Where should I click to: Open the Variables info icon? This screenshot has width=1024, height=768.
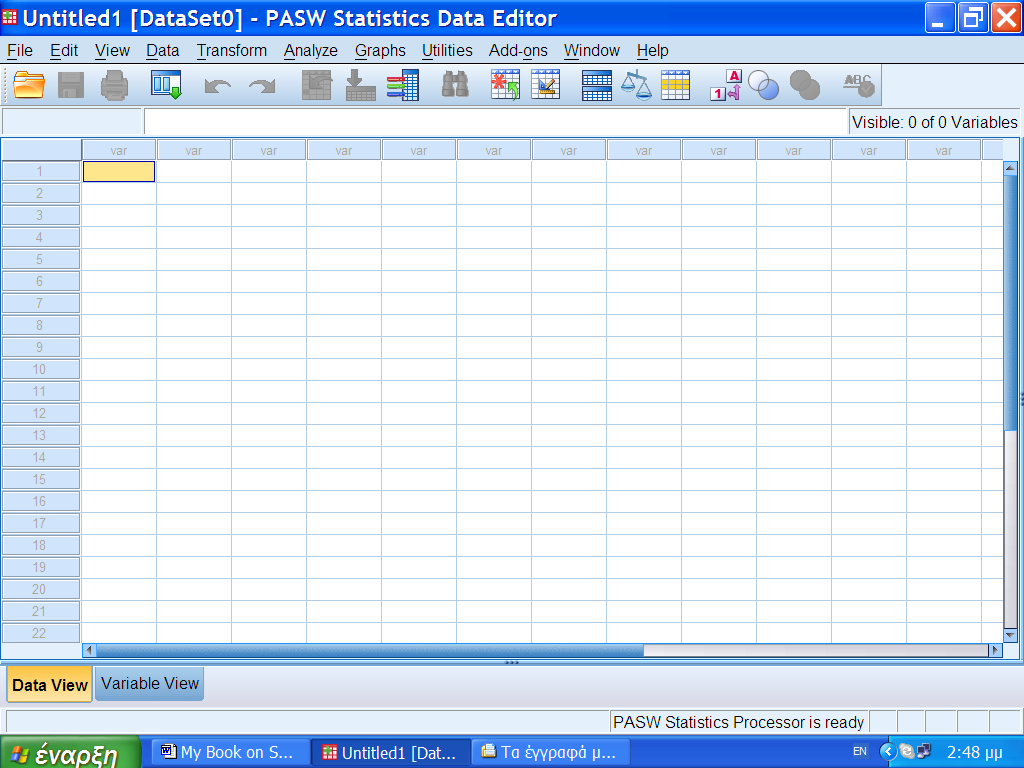pyautogui.click(x=403, y=85)
